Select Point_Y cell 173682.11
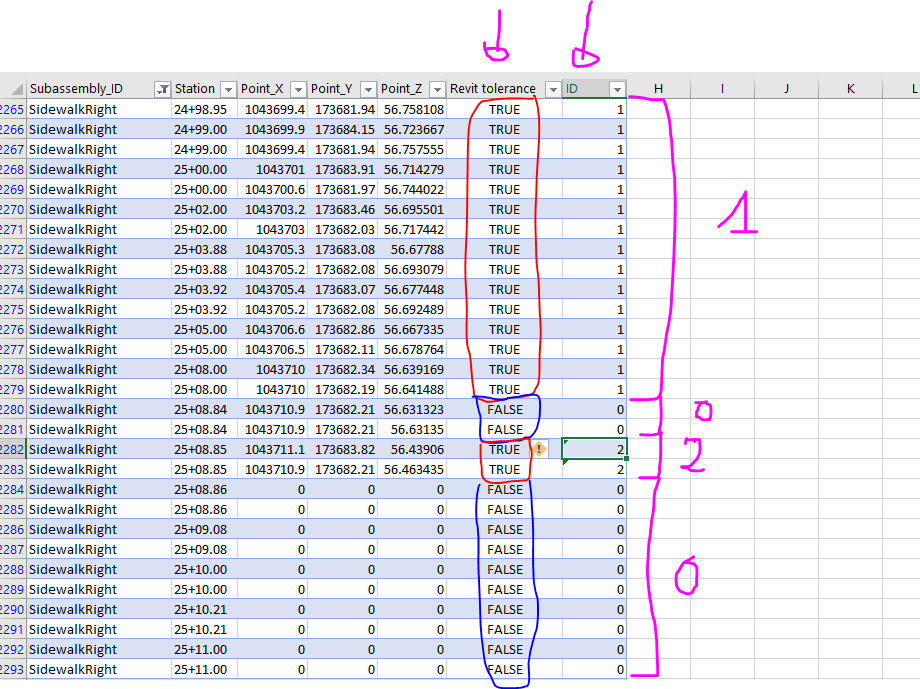Image resolution: width=920 pixels, height=689 pixels. [x=342, y=350]
